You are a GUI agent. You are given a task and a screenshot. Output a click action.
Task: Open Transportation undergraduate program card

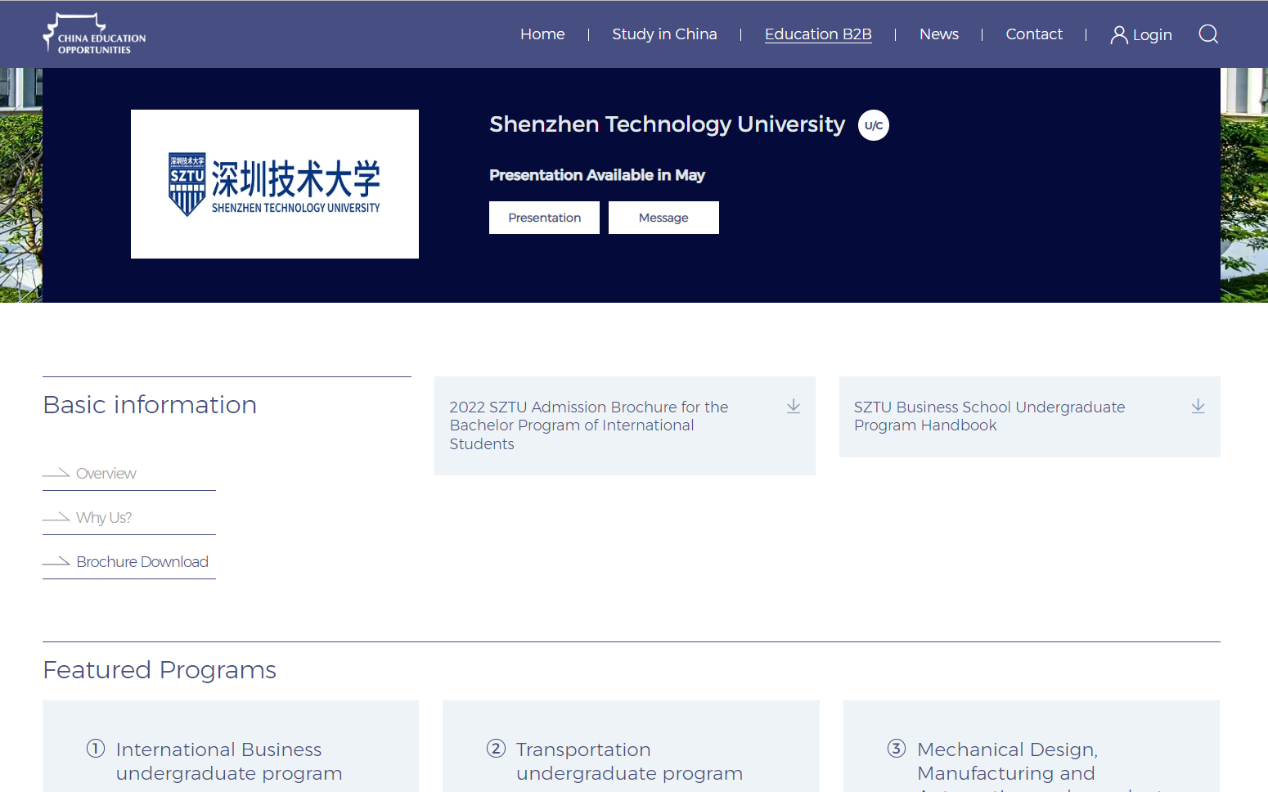pyautogui.click(x=629, y=761)
